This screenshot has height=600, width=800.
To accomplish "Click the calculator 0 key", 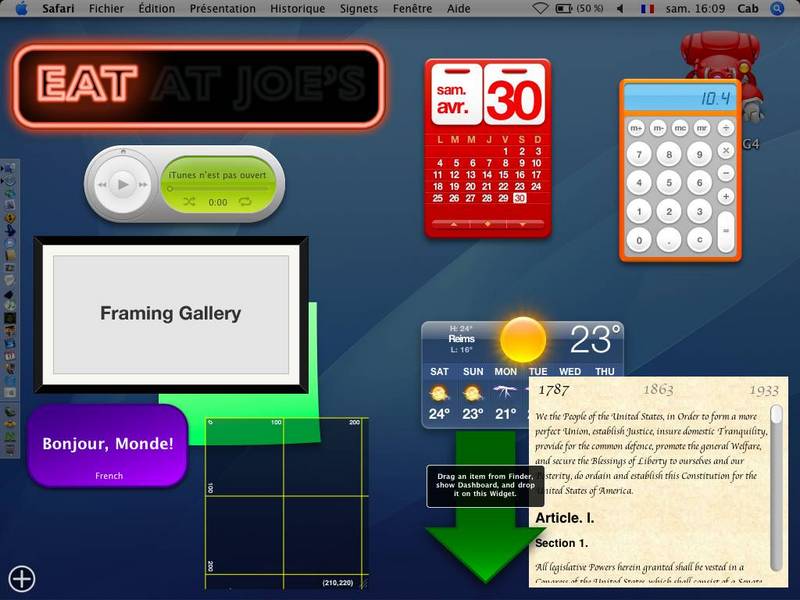I will pos(639,240).
